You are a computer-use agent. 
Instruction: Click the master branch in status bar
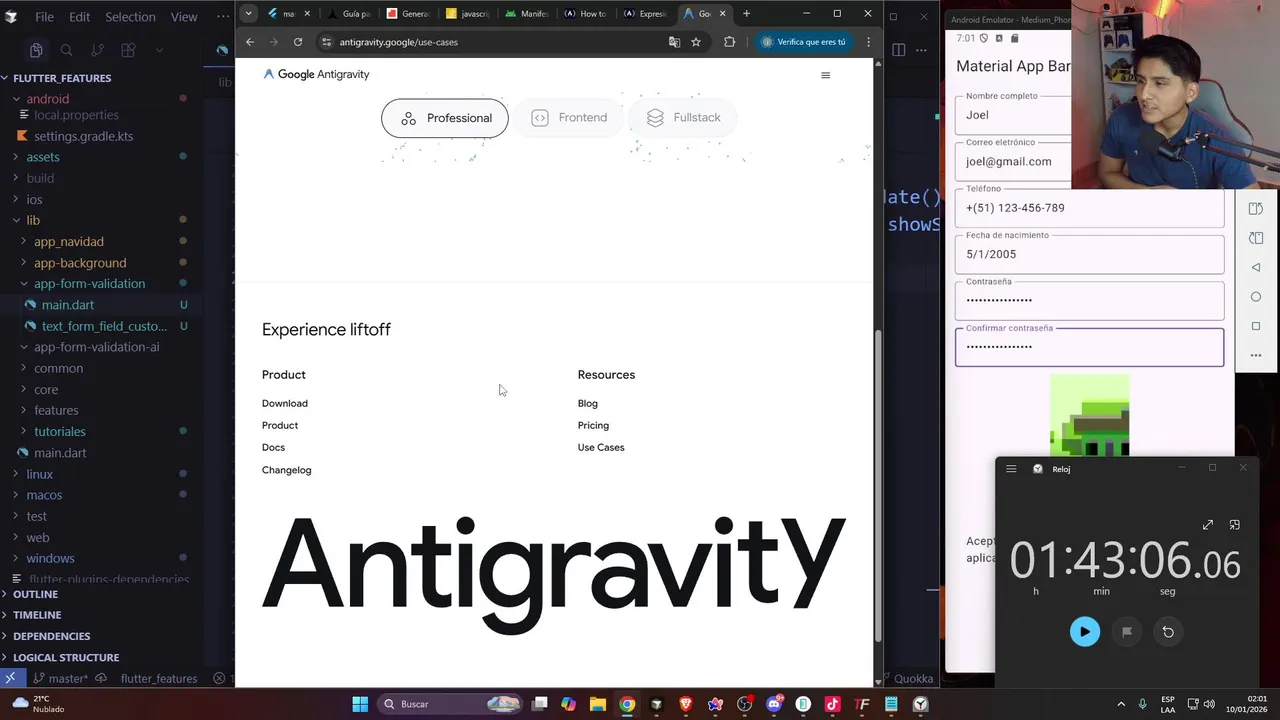[61, 678]
